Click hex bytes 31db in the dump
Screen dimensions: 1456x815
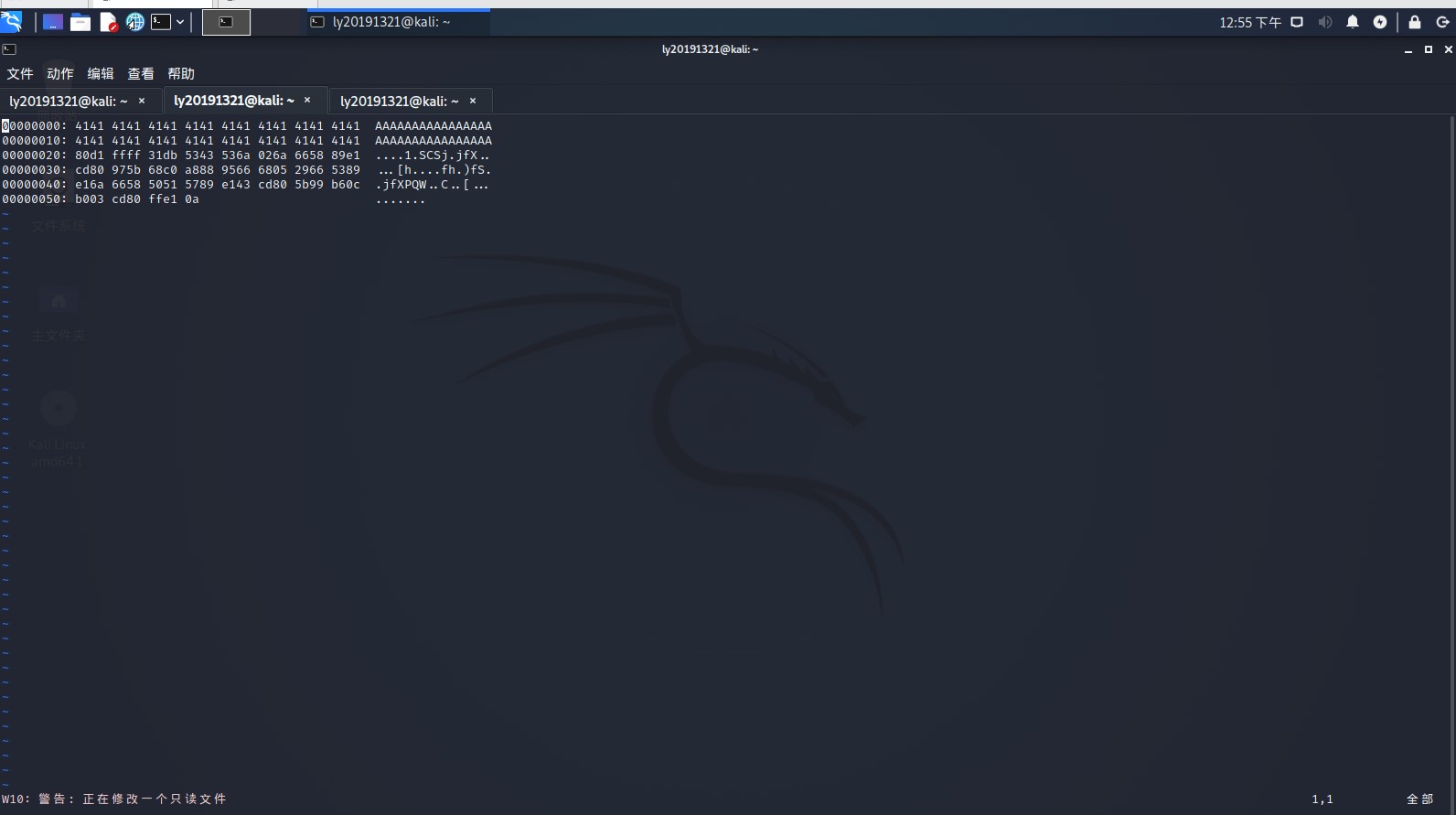click(x=163, y=155)
